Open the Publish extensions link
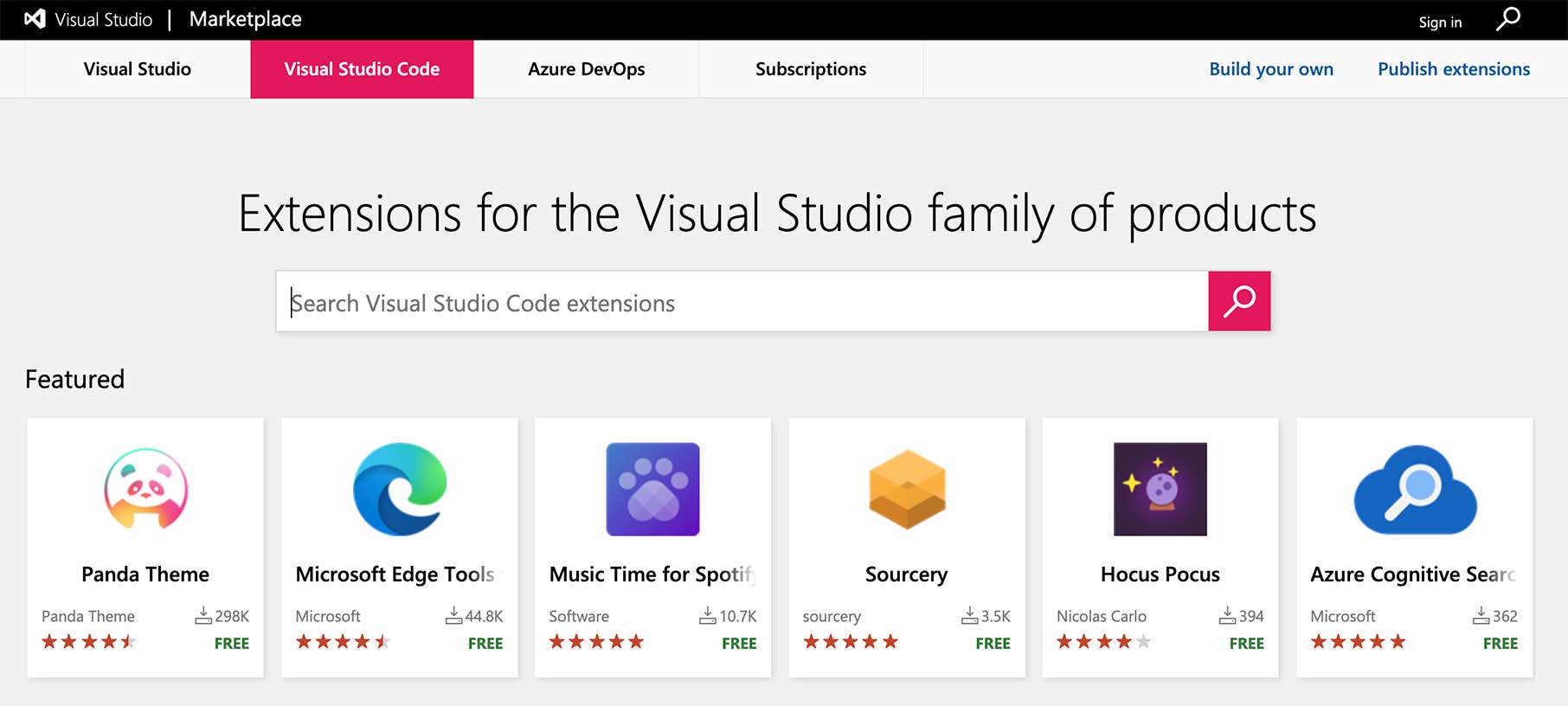The width and height of the screenshot is (1568, 706). pos(1454,69)
